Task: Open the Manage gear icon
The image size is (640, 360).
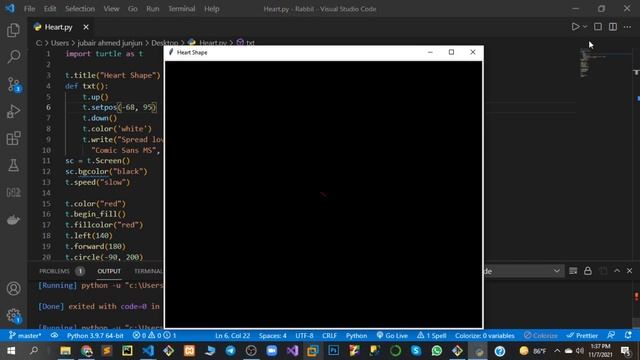Action: click(13, 315)
